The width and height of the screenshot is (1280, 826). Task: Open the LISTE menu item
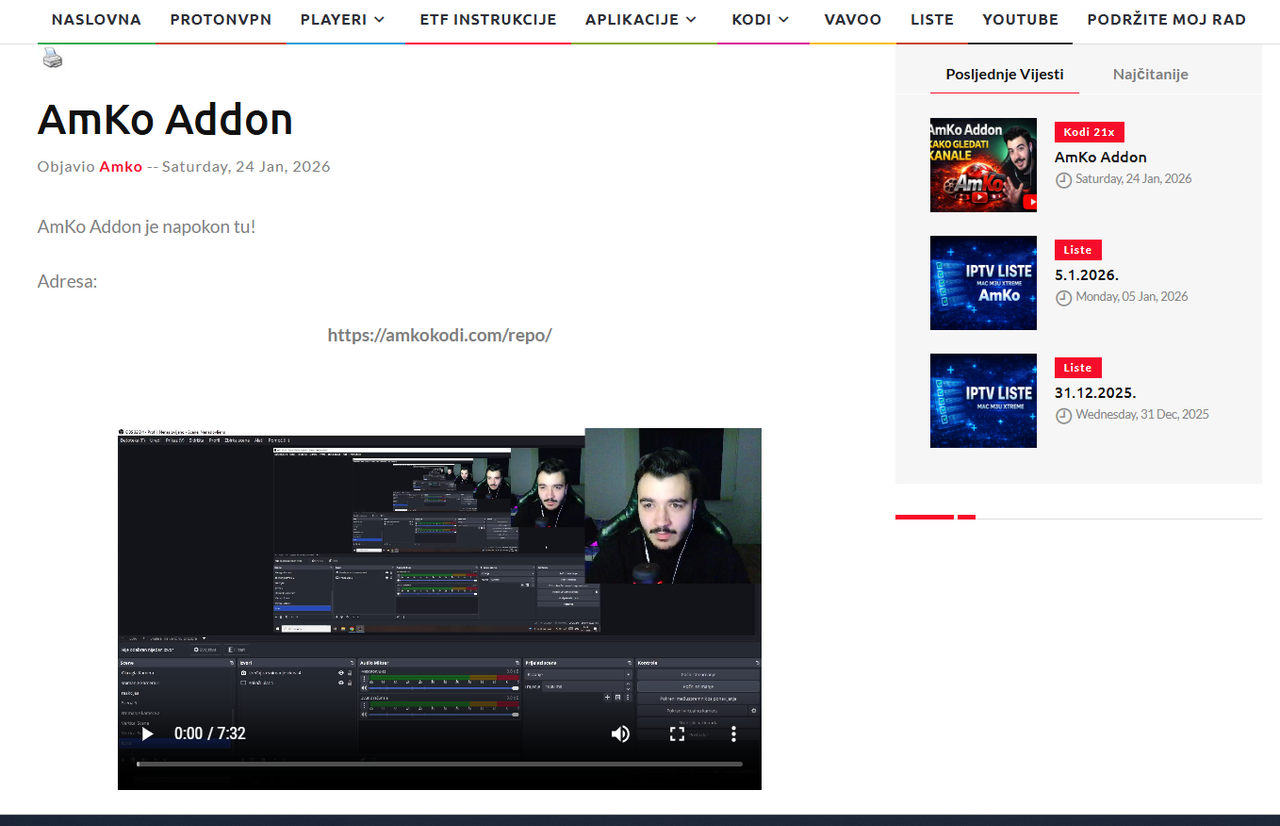click(932, 20)
